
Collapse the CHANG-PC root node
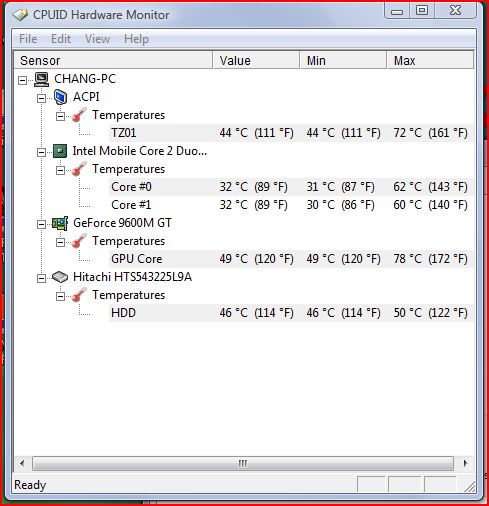click(22, 80)
